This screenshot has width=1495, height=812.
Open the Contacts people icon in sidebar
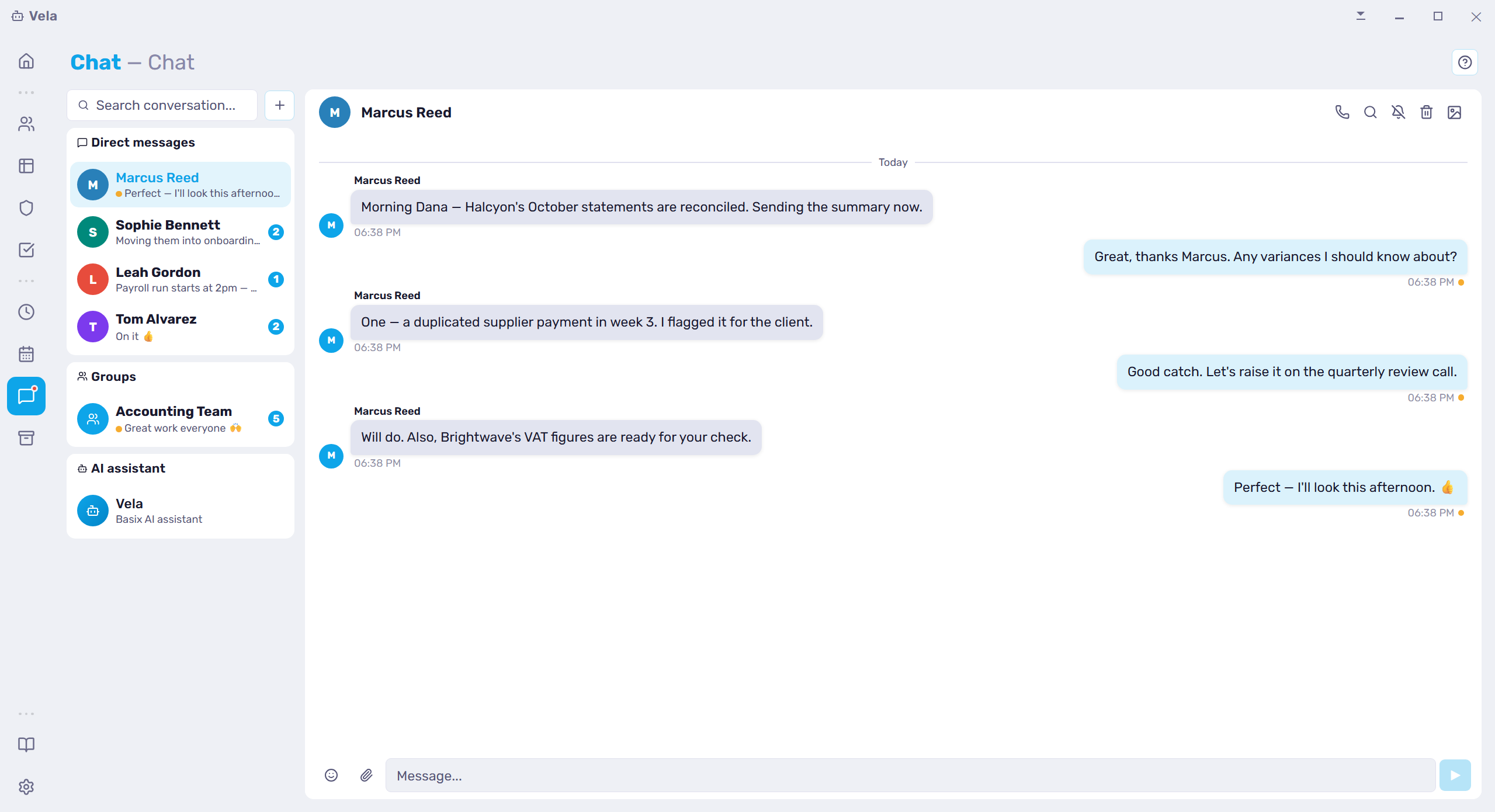tap(26, 124)
